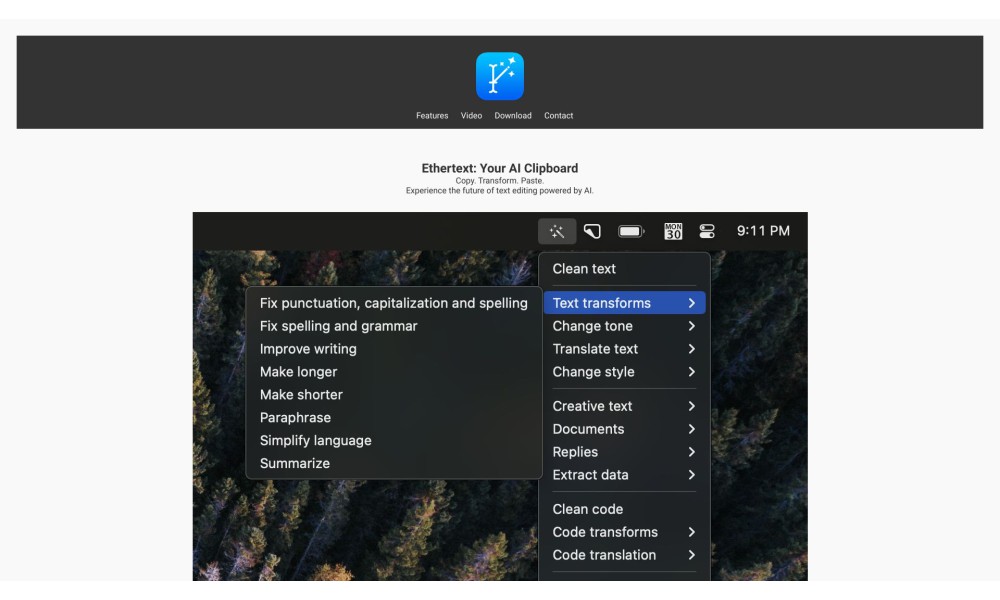Select the Text transforms menu item
The width and height of the screenshot is (1000, 600).
tap(624, 303)
